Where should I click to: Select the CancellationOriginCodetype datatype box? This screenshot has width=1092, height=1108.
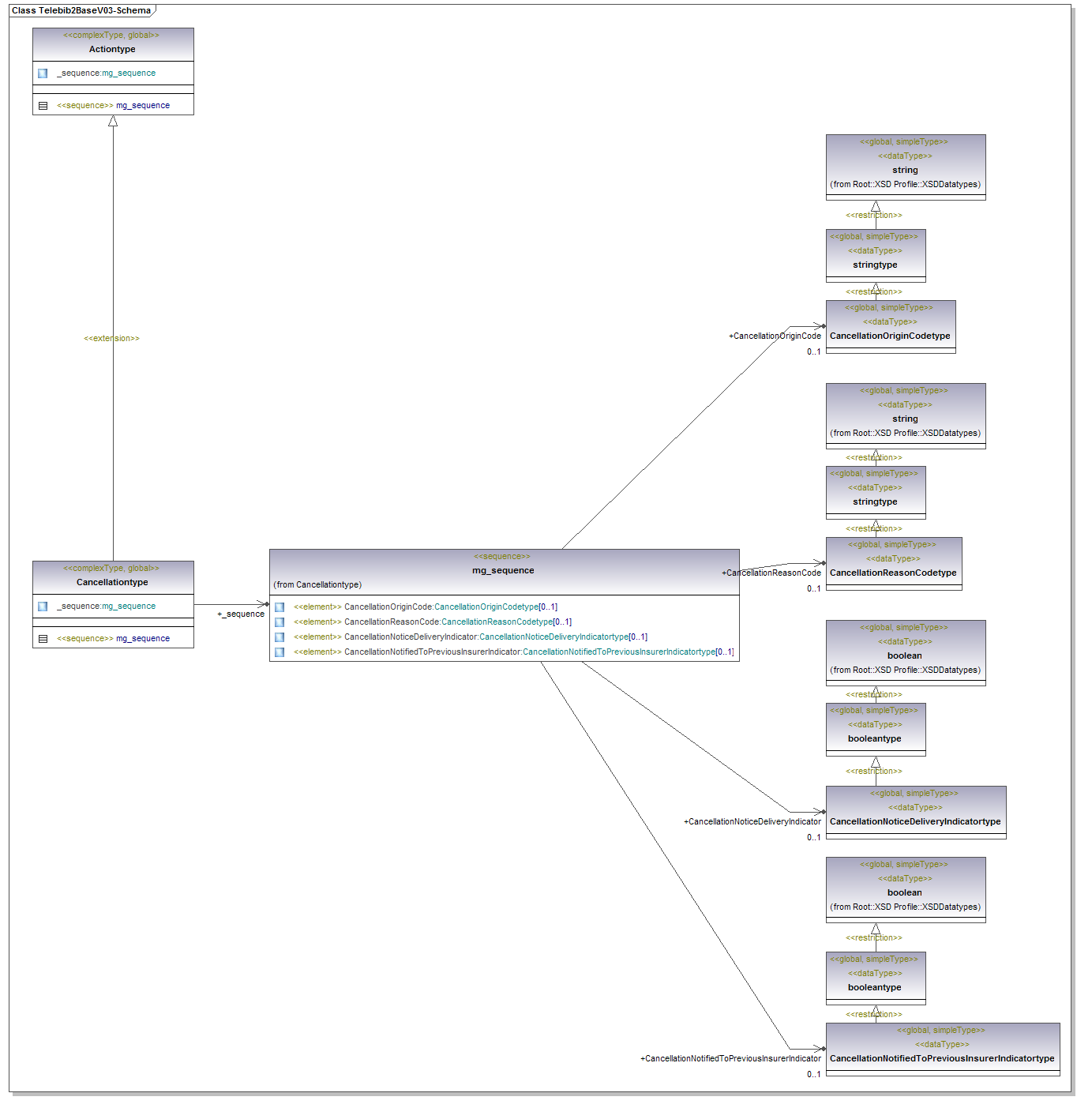tap(890, 336)
